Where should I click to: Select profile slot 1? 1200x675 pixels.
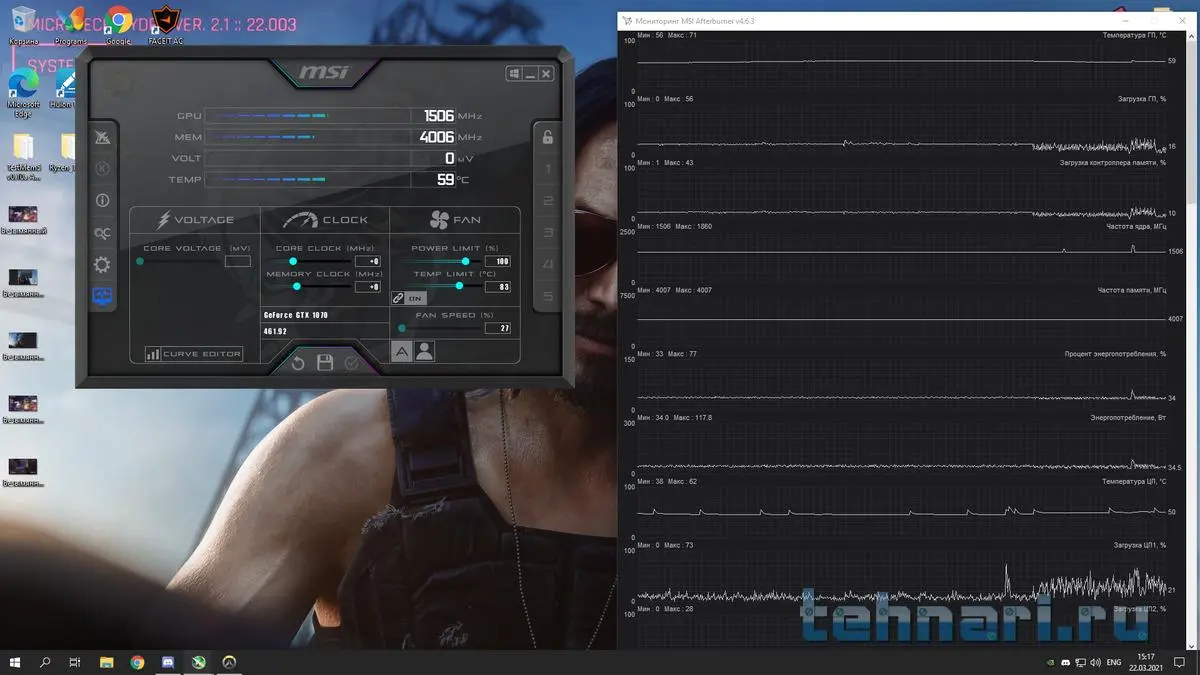point(548,170)
